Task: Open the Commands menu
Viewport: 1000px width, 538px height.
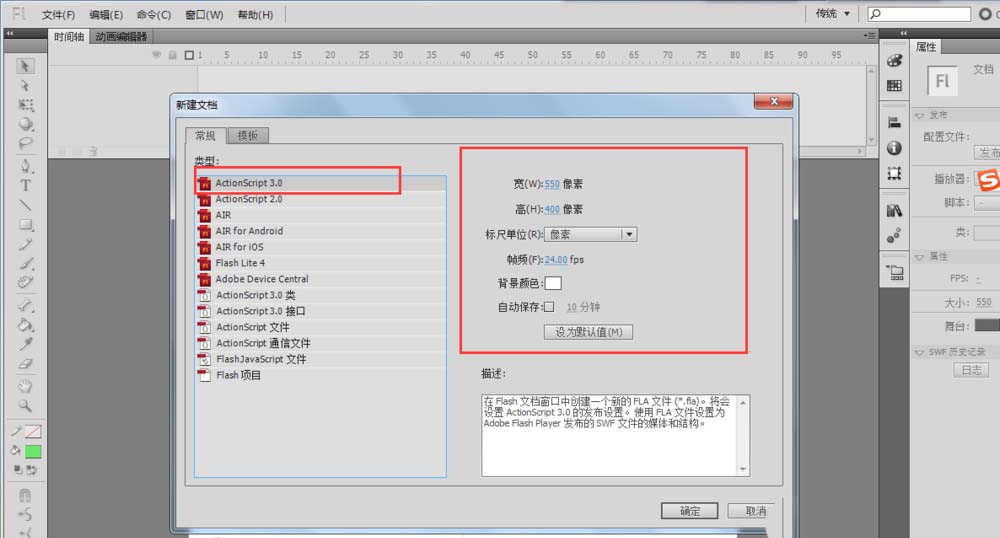Action: point(154,15)
